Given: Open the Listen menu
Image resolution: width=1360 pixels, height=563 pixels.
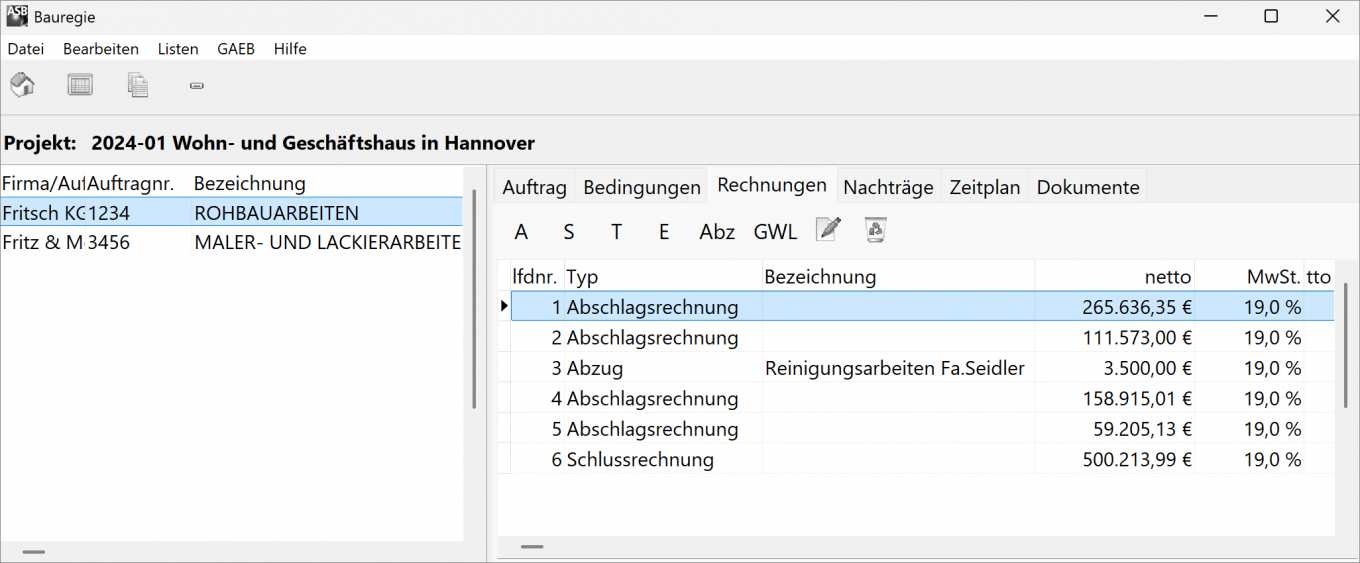Looking at the screenshot, I should (178, 49).
